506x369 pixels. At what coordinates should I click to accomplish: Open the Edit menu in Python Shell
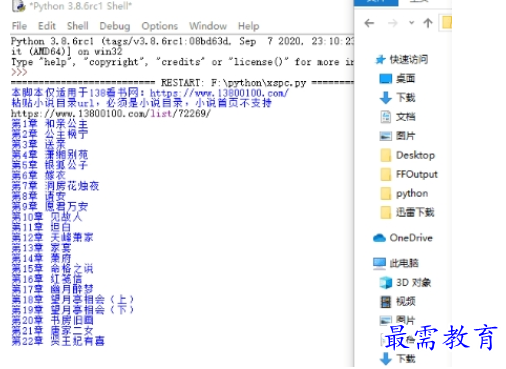tap(47, 26)
